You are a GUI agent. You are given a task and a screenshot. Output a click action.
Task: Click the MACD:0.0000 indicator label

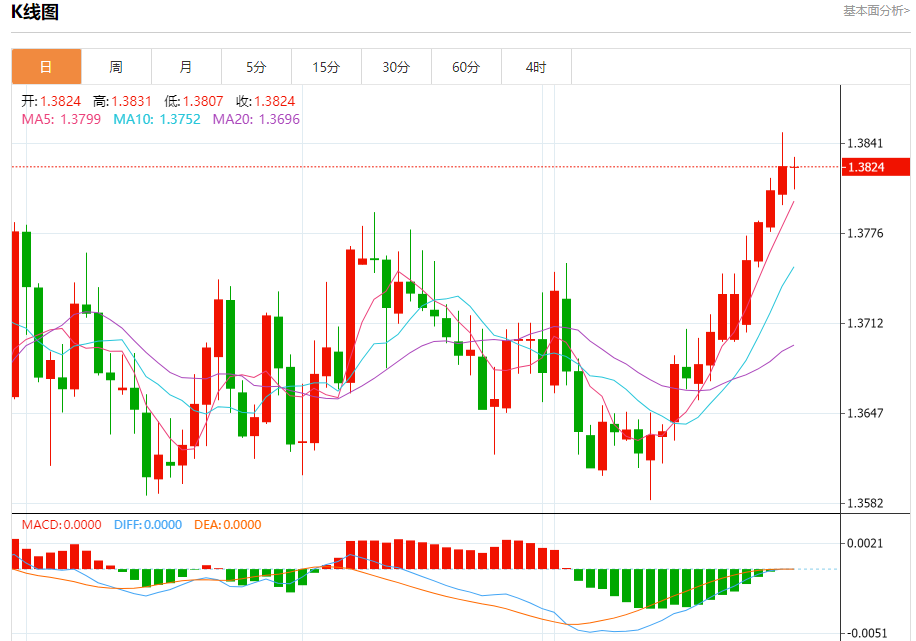click(x=61, y=525)
